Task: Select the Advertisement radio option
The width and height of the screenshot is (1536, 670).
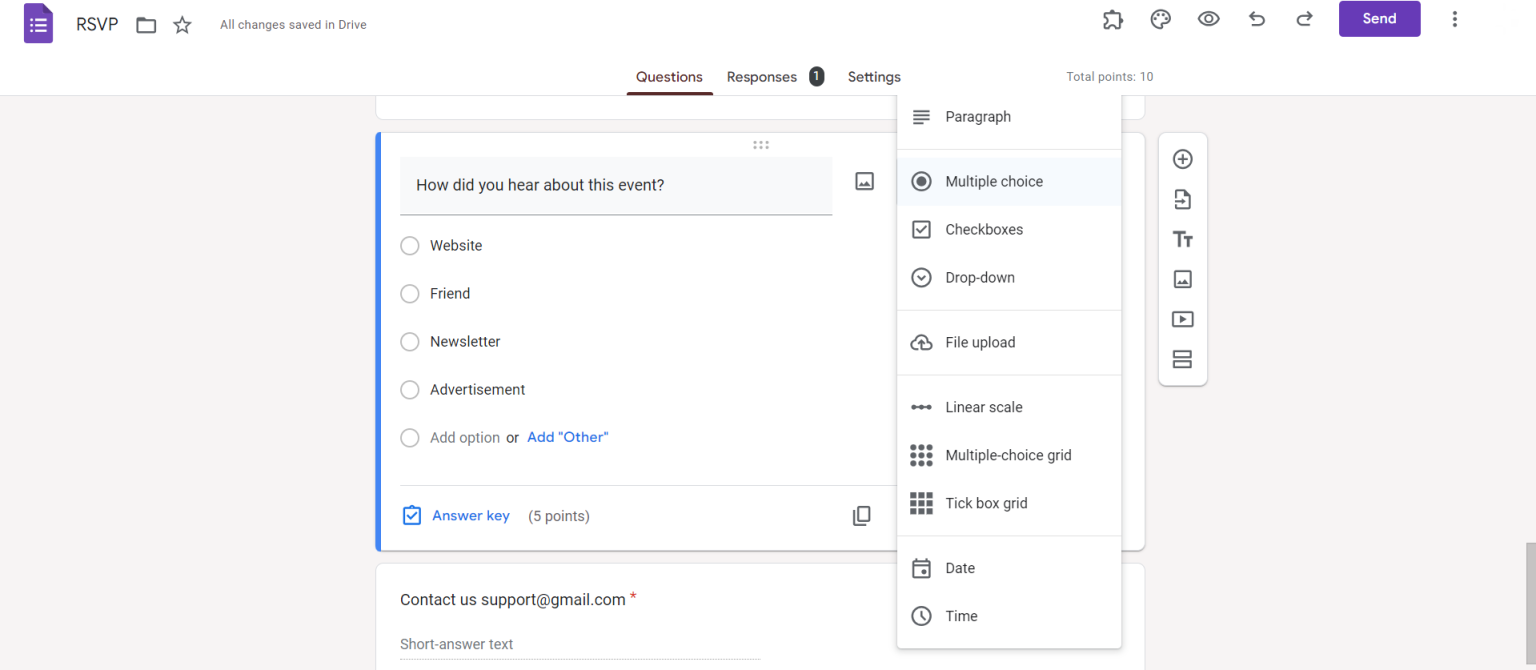Action: [x=409, y=389]
